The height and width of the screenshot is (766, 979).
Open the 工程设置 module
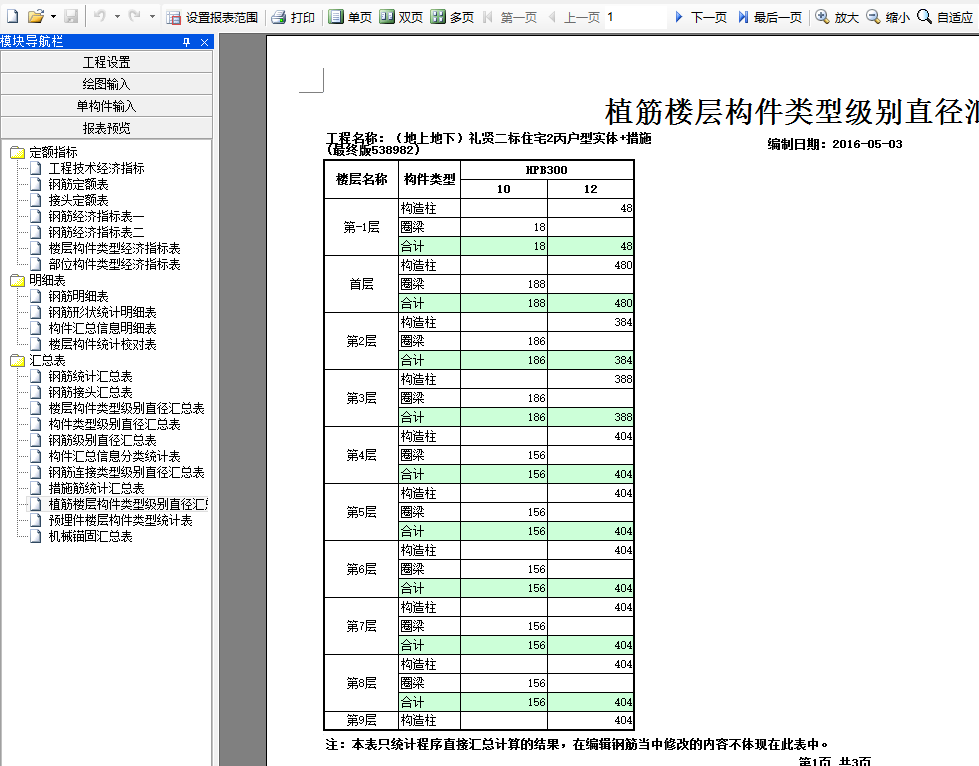[x=107, y=62]
